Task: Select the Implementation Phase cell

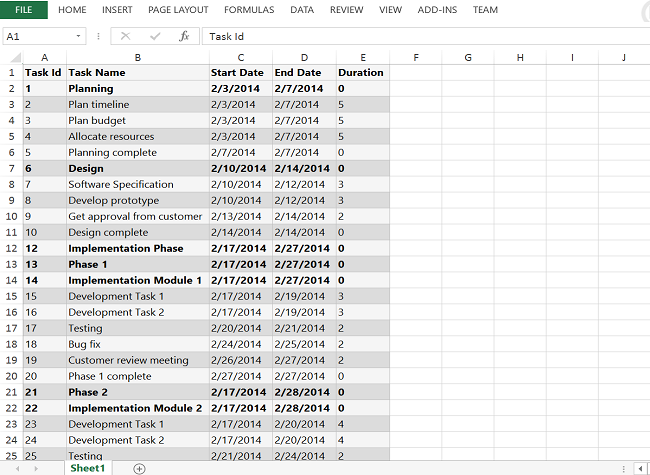Action: tap(138, 248)
